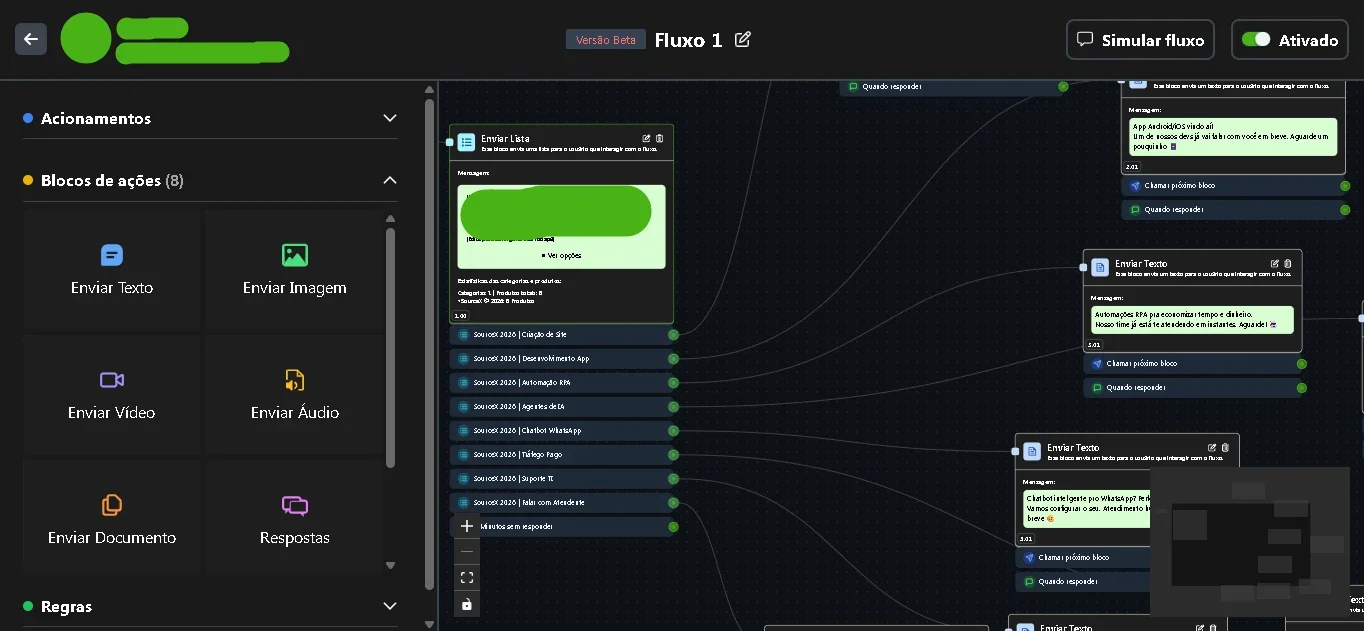Click output handle of Criação de Site
This screenshot has height=631, width=1364.
pyautogui.click(x=673, y=335)
